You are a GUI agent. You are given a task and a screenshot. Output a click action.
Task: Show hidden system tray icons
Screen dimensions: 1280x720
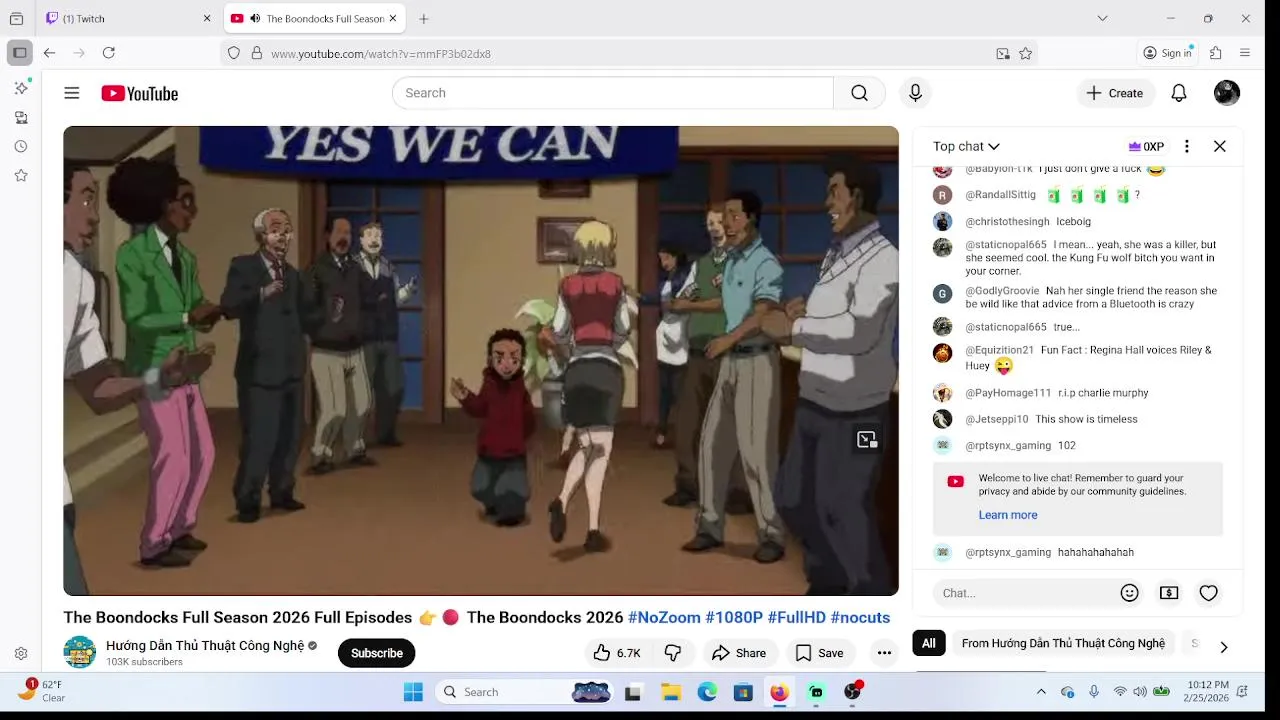click(x=1041, y=692)
